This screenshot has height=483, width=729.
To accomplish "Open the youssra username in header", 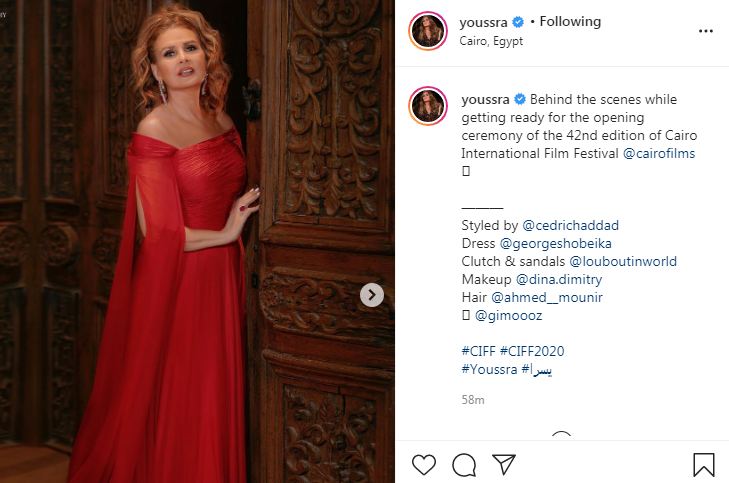I will [x=485, y=21].
